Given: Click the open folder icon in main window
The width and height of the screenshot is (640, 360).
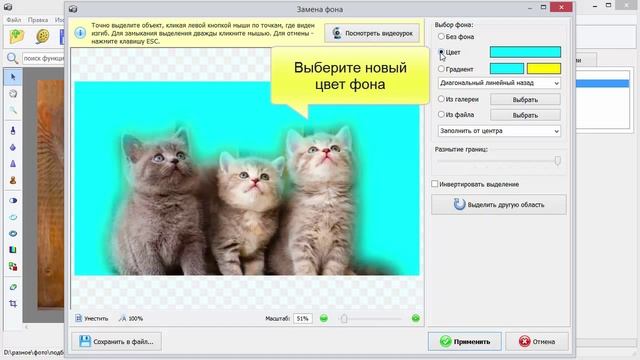Looking at the screenshot, I should point(17,37).
